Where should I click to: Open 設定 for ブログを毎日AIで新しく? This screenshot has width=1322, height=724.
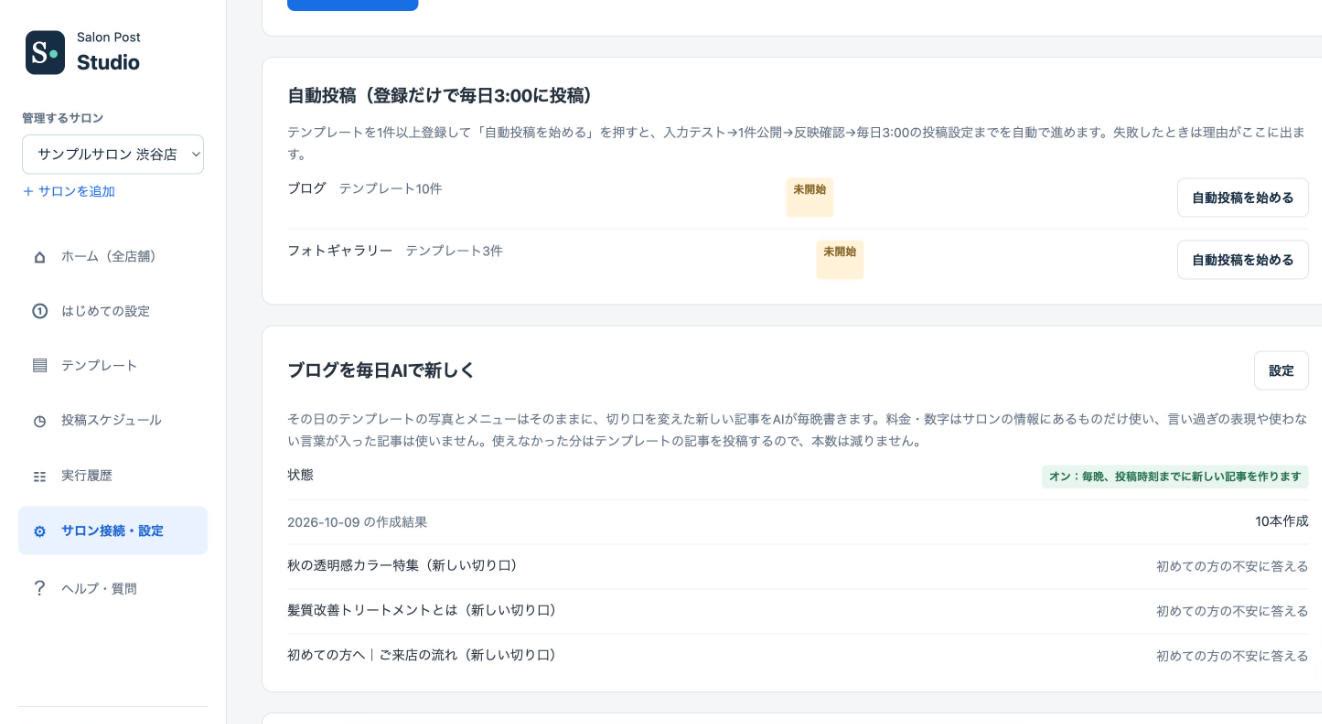coord(1281,370)
